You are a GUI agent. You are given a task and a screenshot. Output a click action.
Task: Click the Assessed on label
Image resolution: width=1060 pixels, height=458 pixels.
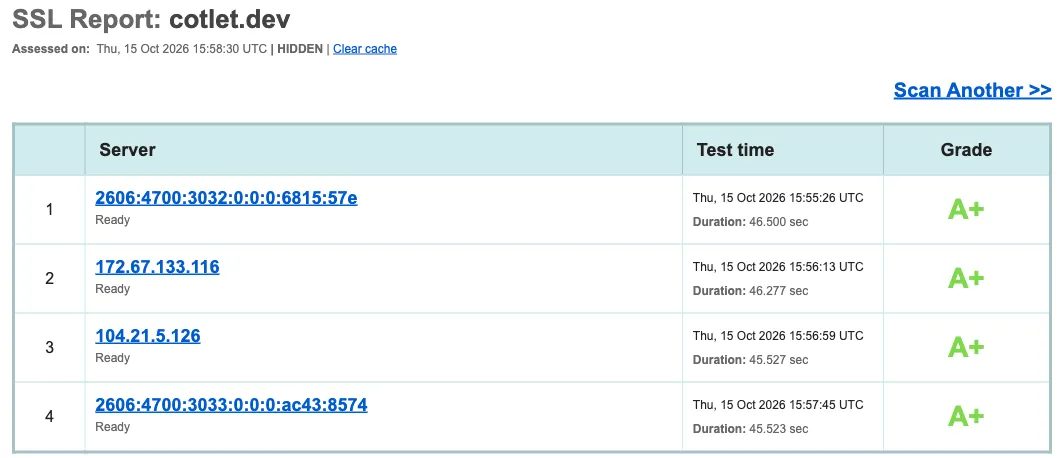click(x=51, y=49)
